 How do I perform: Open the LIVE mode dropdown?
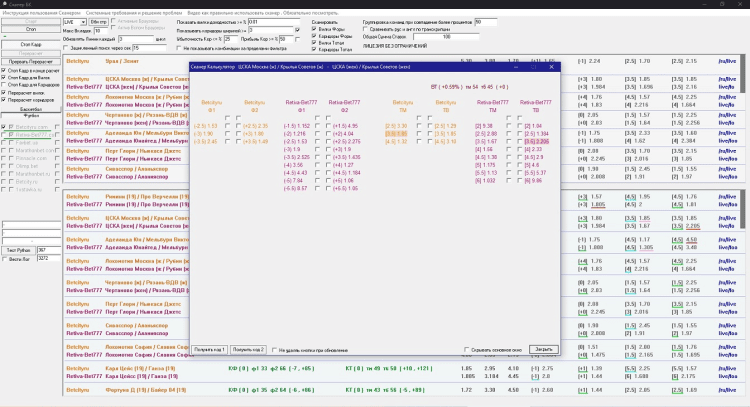click(73, 20)
